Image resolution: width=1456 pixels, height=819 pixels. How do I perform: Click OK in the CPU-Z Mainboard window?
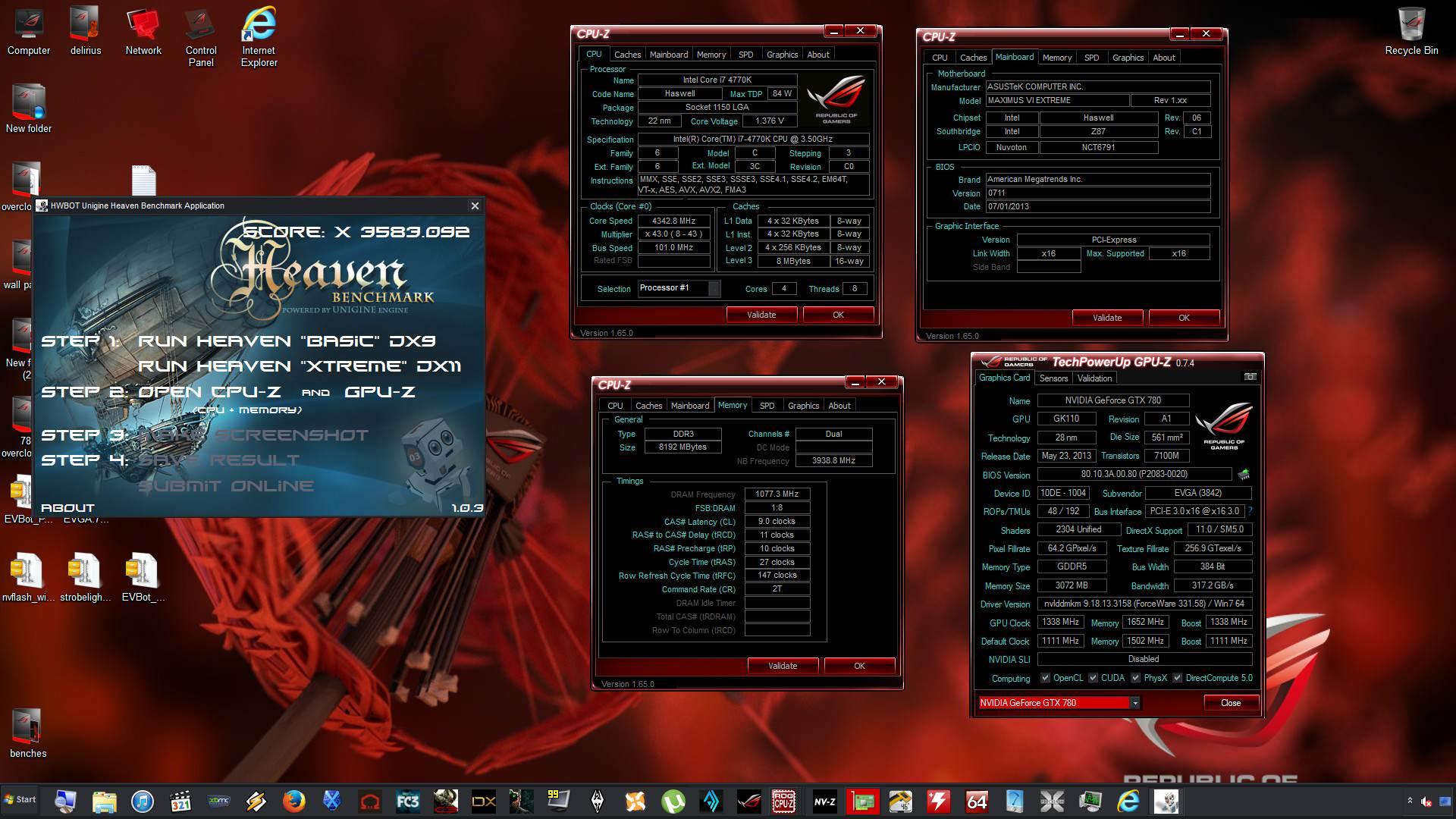coord(1184,318)
